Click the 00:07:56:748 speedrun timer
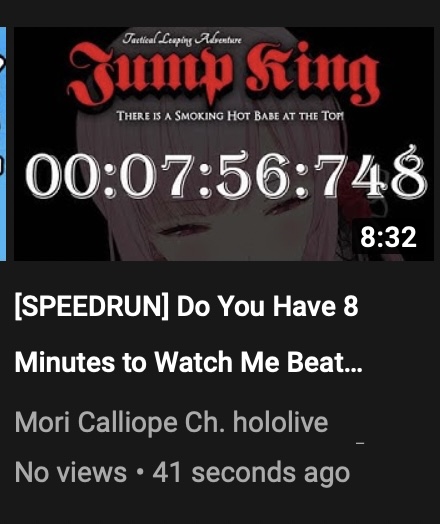This screenshot has height=524, width=440. [x=226, y=174]
